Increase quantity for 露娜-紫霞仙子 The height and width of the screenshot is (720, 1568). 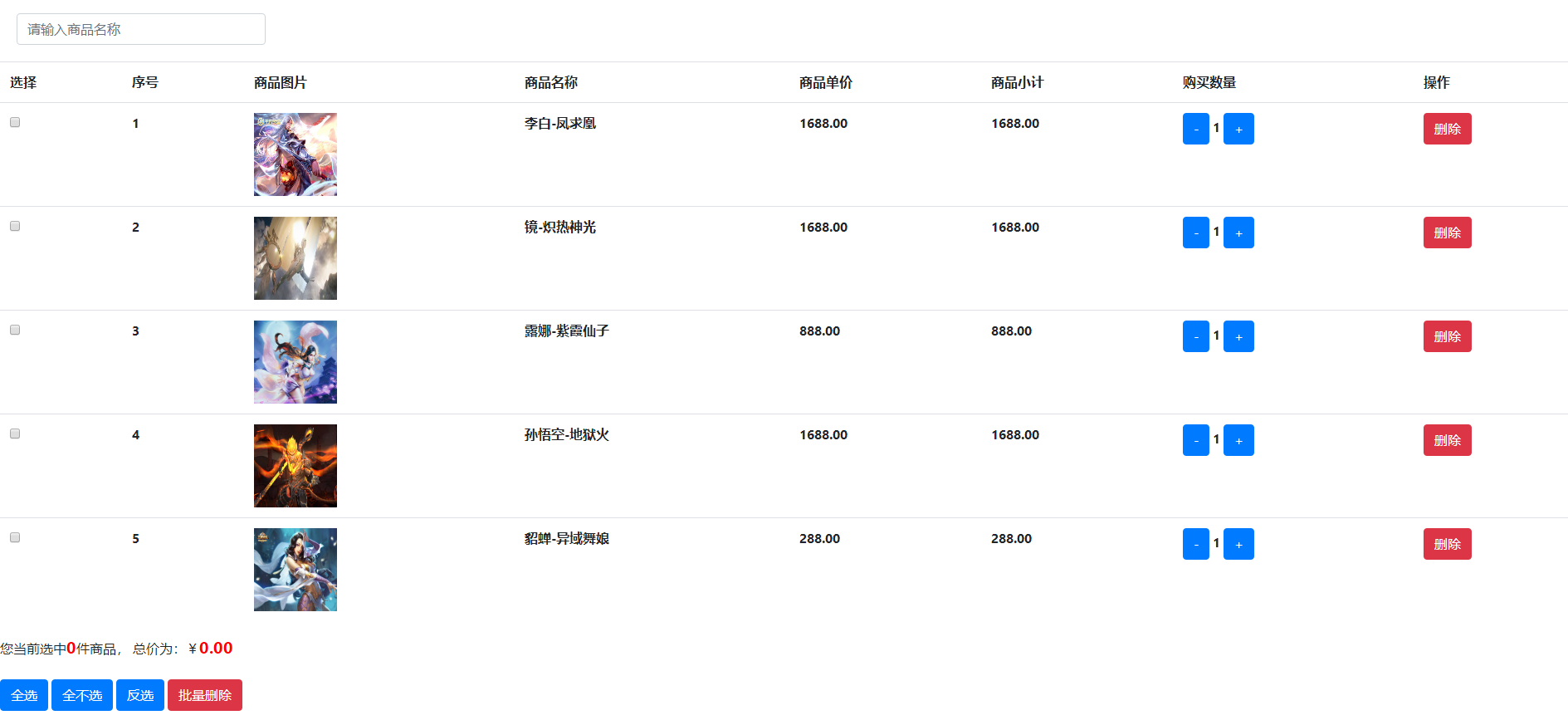[1238, 336]
